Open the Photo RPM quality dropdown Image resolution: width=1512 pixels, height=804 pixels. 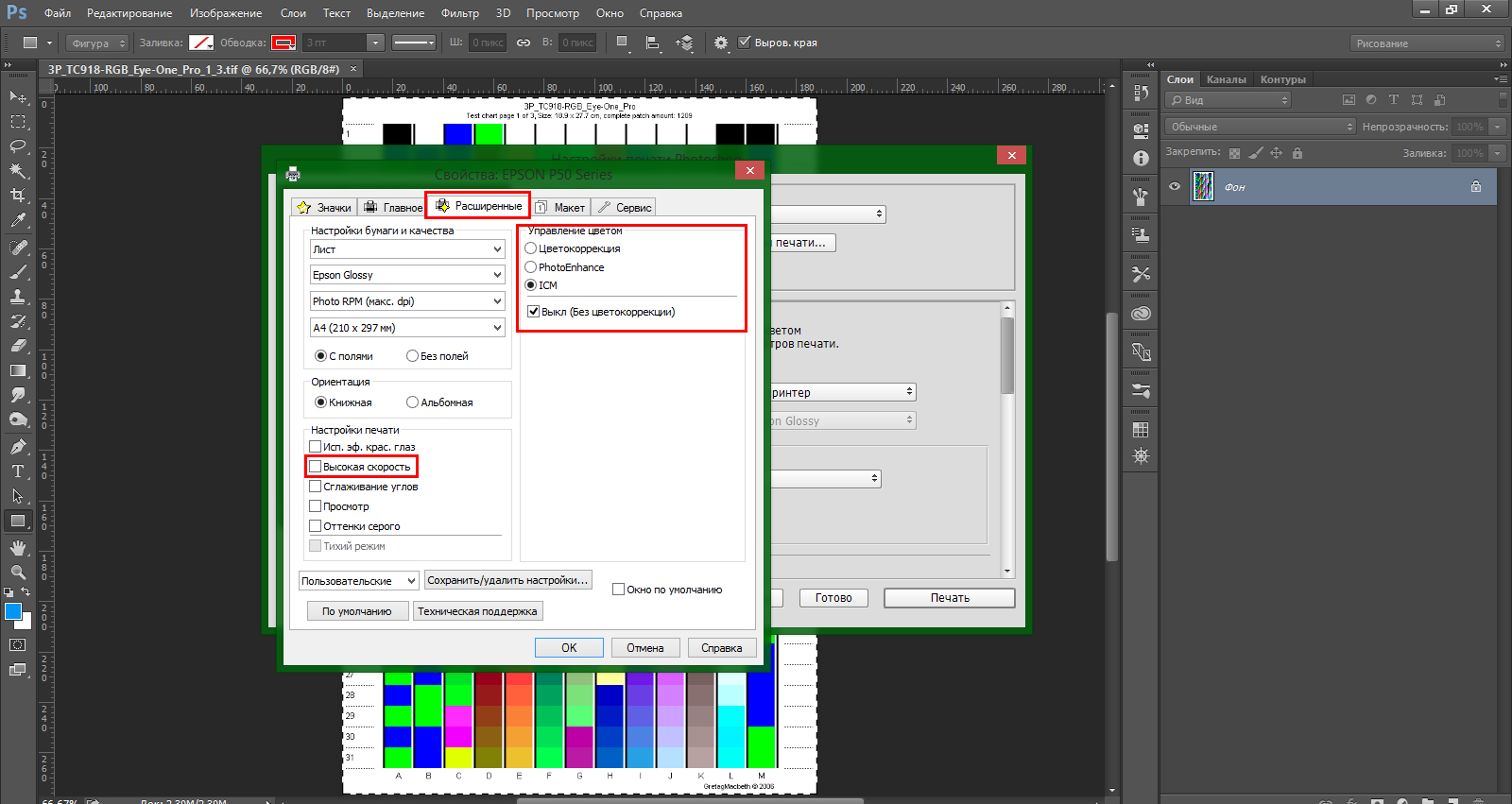(407, 301)
